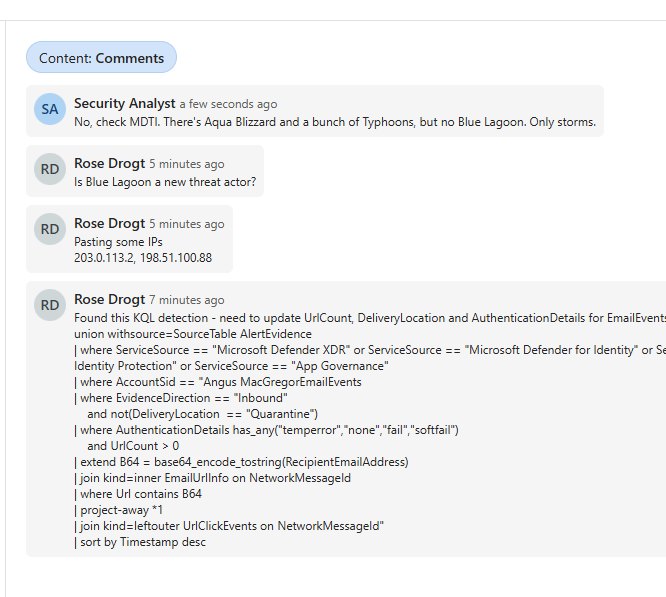The image size is (666, 597).
Task: Click the '7 minutes ago' timestamp
Action: pos(187,300)
